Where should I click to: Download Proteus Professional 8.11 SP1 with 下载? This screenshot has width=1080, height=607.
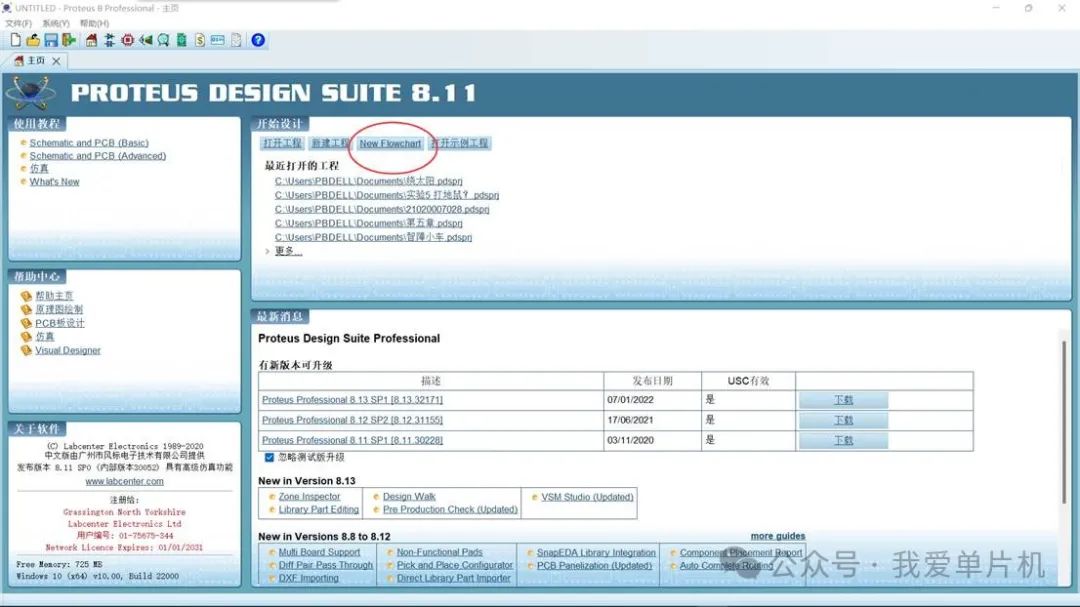point(843,440)
